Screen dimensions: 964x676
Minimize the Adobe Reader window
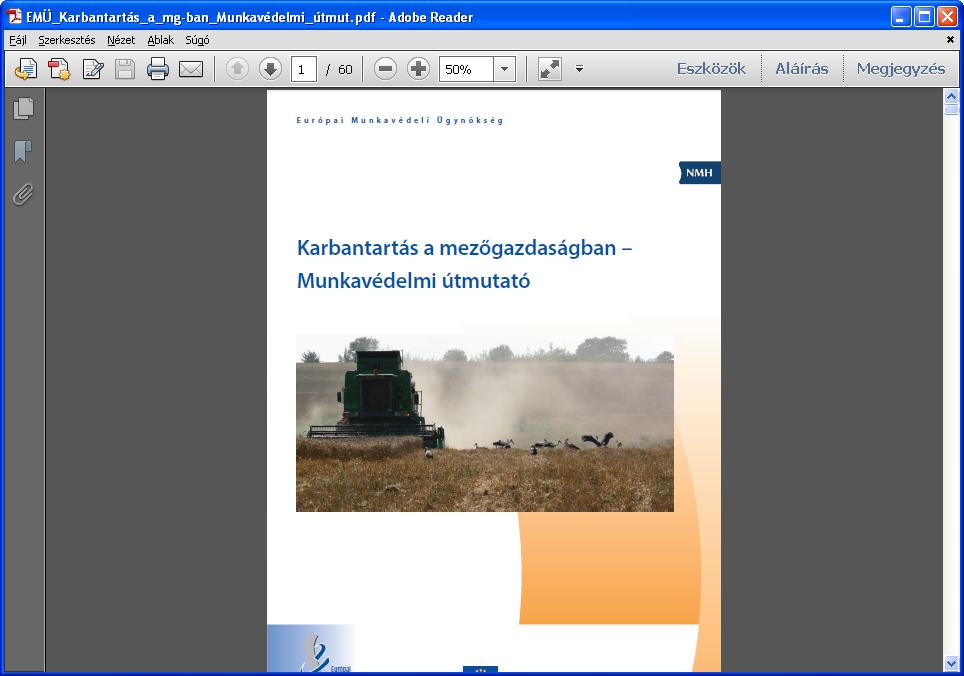(x=901, y=17)
